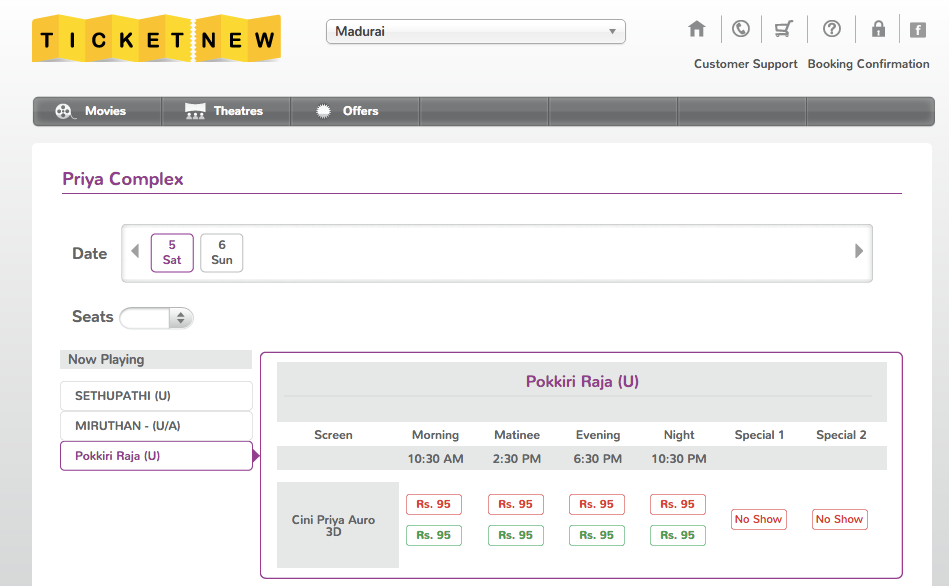
Task: Select MIRUTHAN - (U/A) movie
Action: [156, 426]
